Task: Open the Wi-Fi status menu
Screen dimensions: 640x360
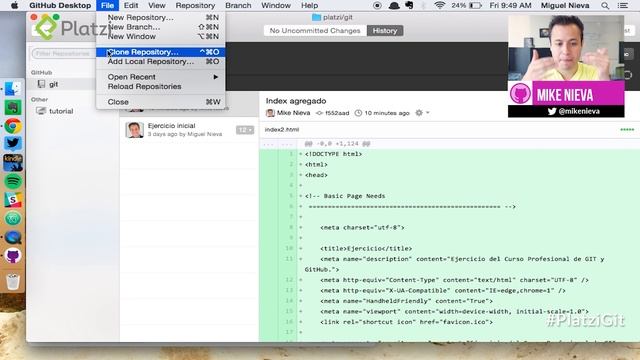Action: coord(440,5)
